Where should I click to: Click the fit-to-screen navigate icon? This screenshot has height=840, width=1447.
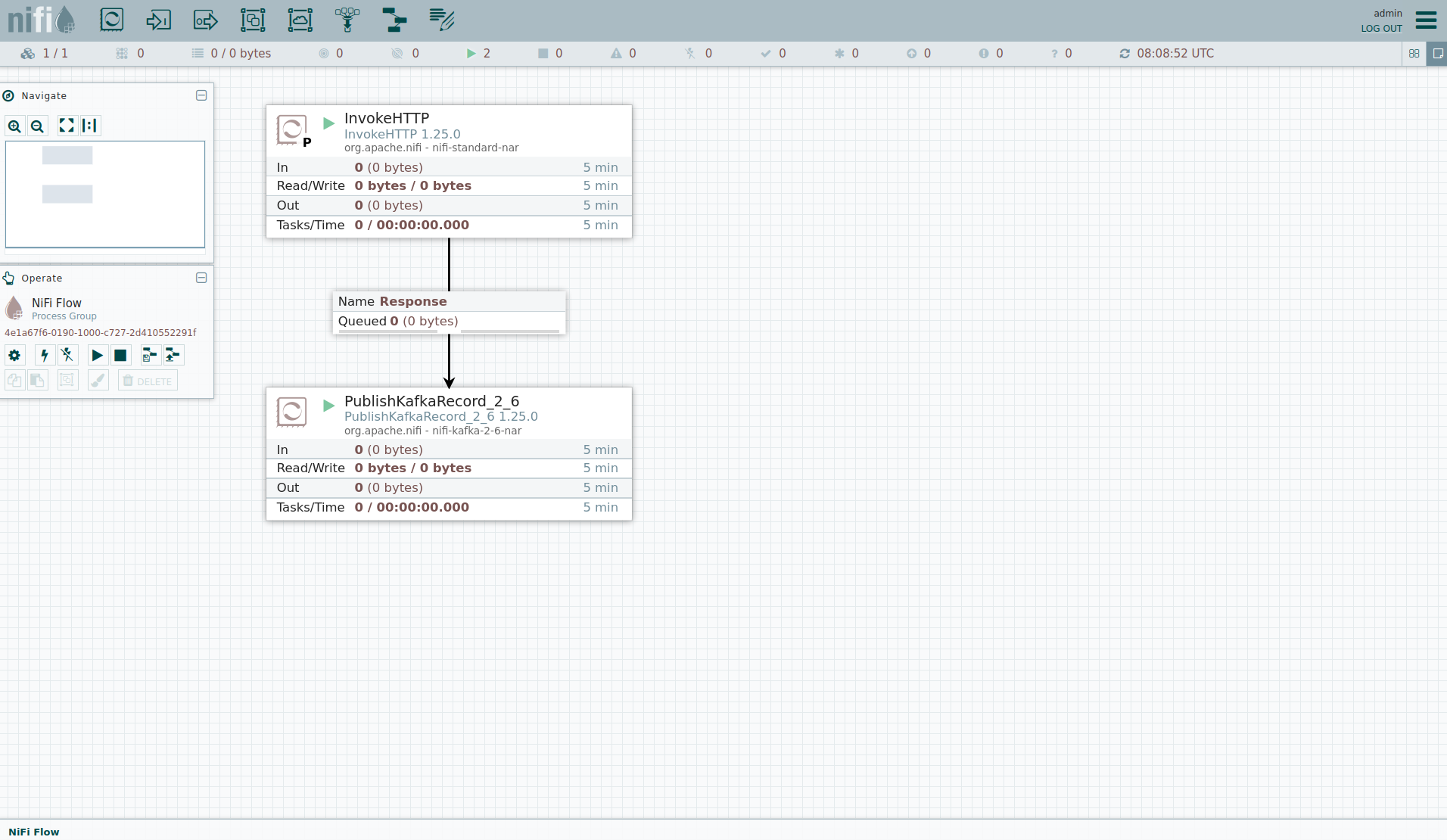[67, 126]
